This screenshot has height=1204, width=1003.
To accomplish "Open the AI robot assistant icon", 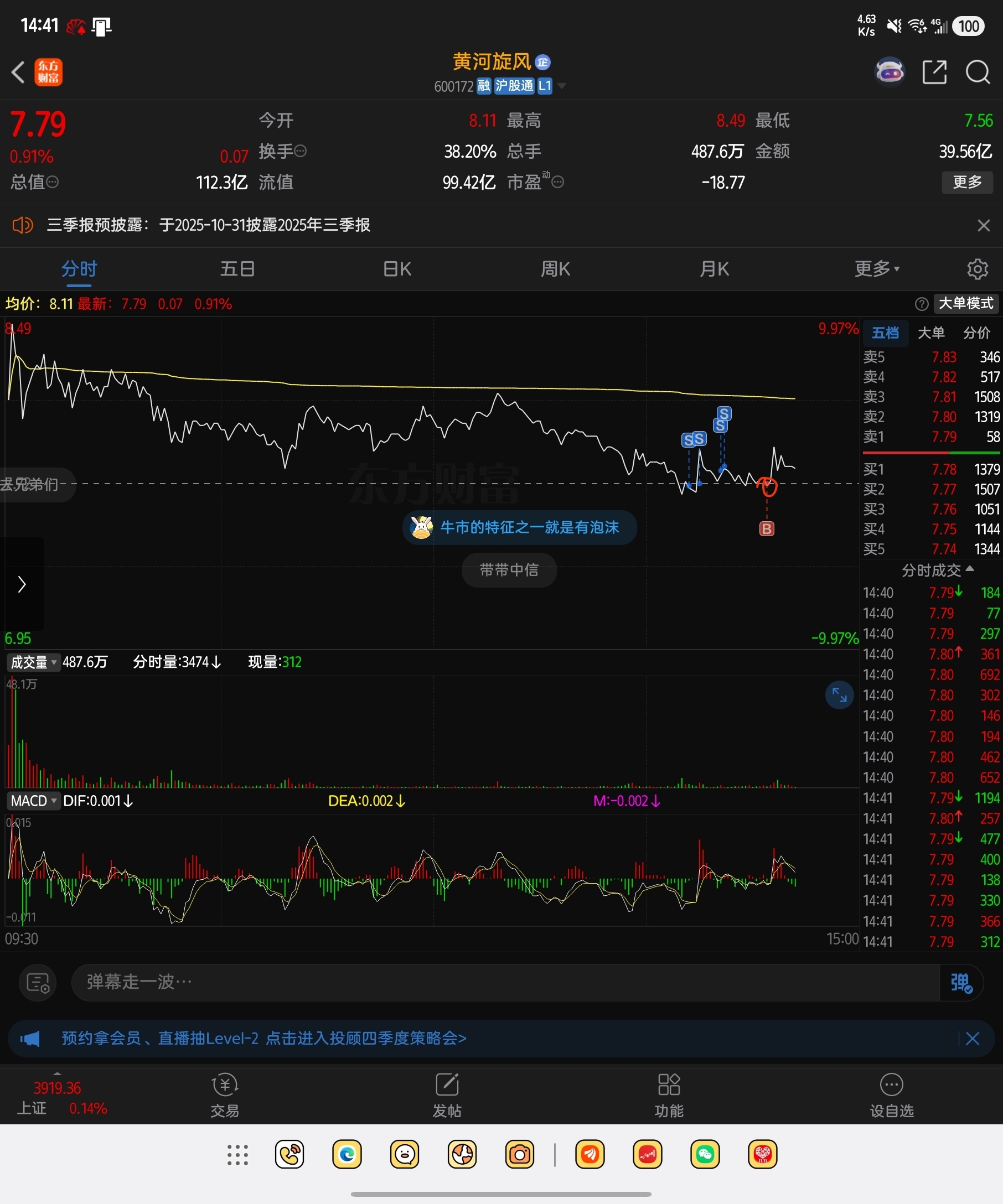I will [x=890, y=72].
